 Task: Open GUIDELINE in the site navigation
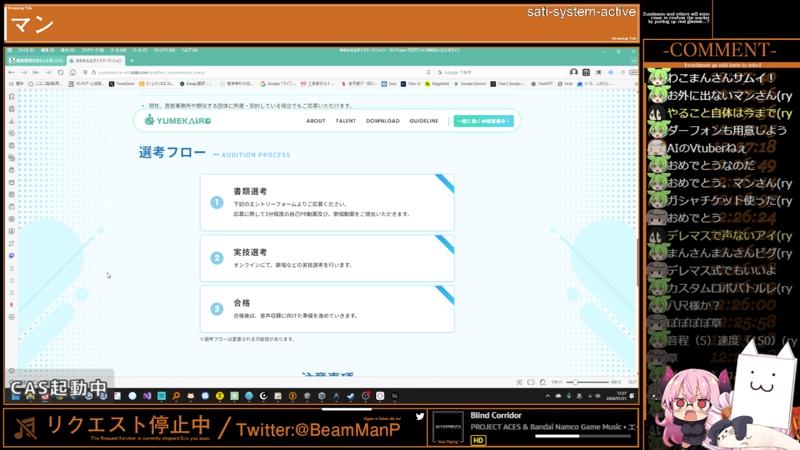(424, 121)
